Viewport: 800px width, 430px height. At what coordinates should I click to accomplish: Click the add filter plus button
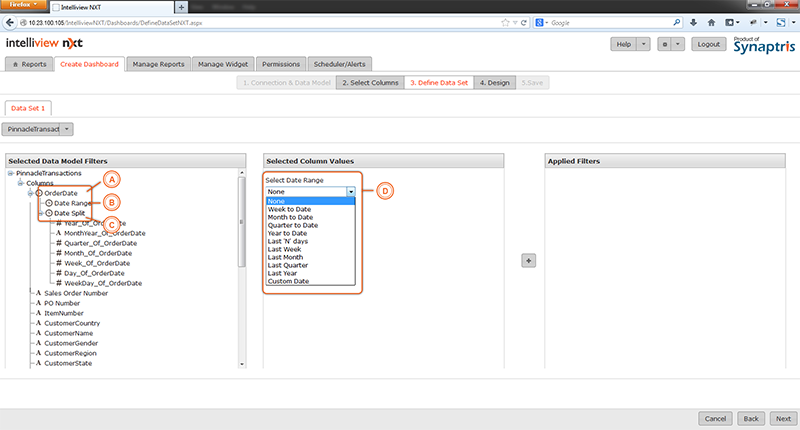pyautogui.click(x=529, y=261)
